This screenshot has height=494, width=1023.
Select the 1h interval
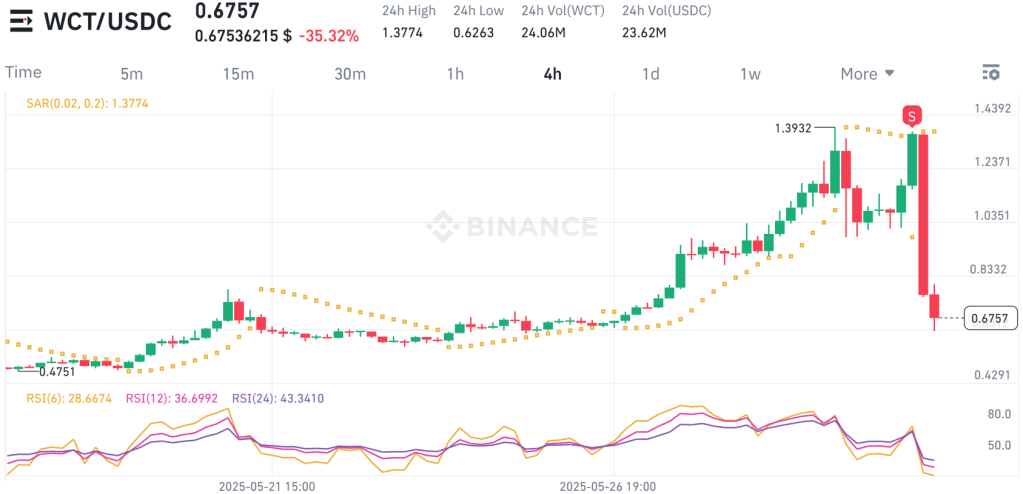(455, 74)
